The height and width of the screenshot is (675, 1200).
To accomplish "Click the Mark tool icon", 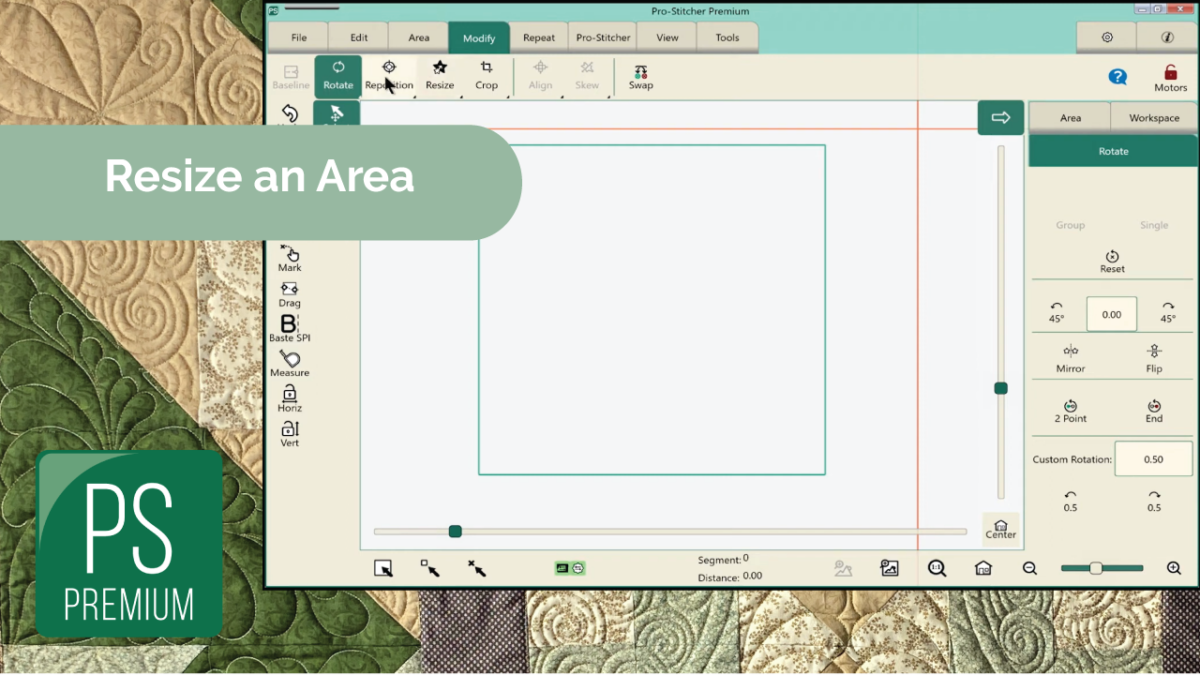I will [289, 257].
